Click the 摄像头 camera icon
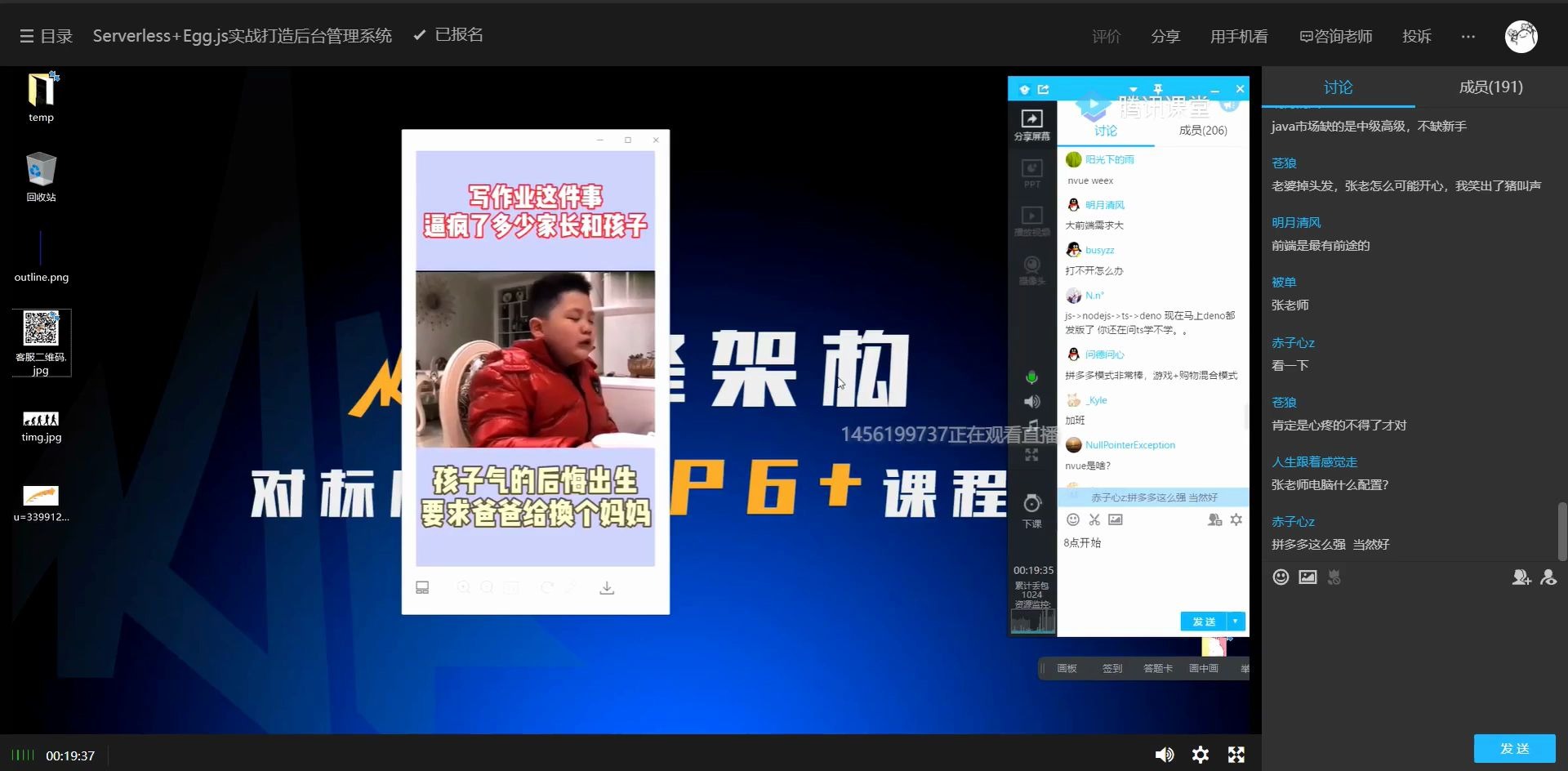Screen dimensions: 1568x771 (1031, 263)
